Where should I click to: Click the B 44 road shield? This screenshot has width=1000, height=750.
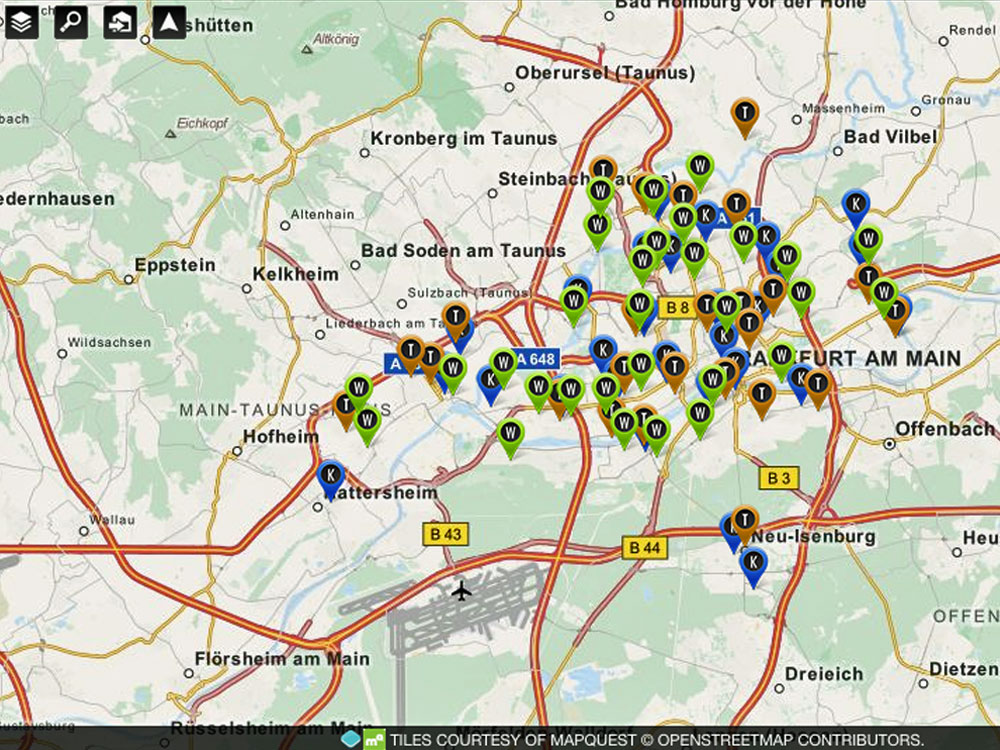(644, 547)
